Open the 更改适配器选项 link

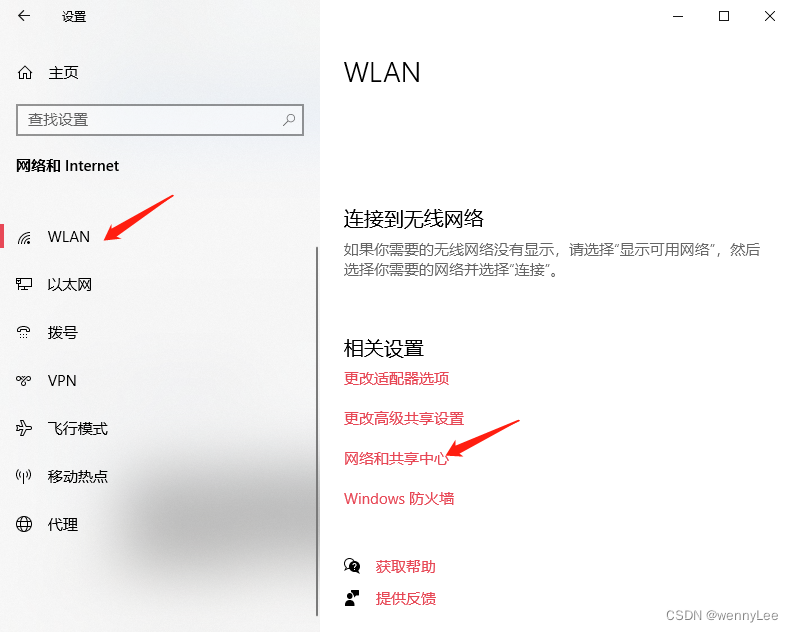[x=396, y=378]
